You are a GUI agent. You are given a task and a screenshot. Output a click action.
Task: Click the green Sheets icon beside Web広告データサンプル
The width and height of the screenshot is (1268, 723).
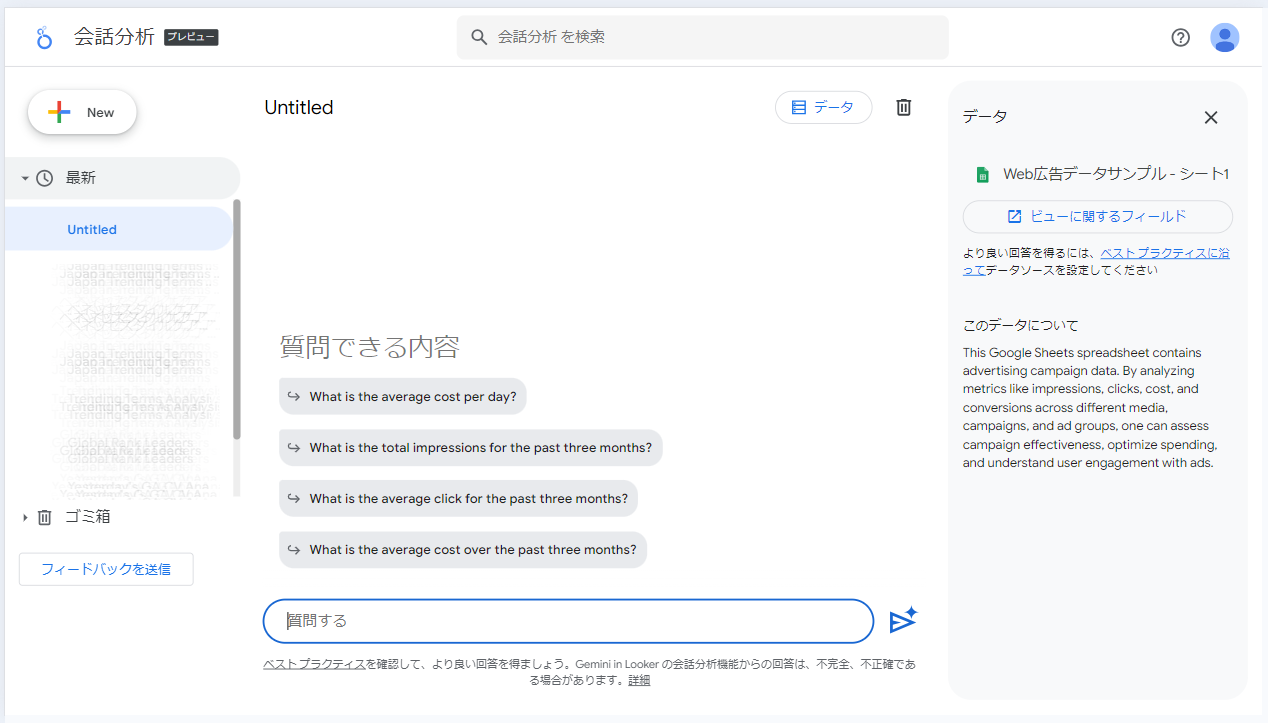[x=982, y=174]
